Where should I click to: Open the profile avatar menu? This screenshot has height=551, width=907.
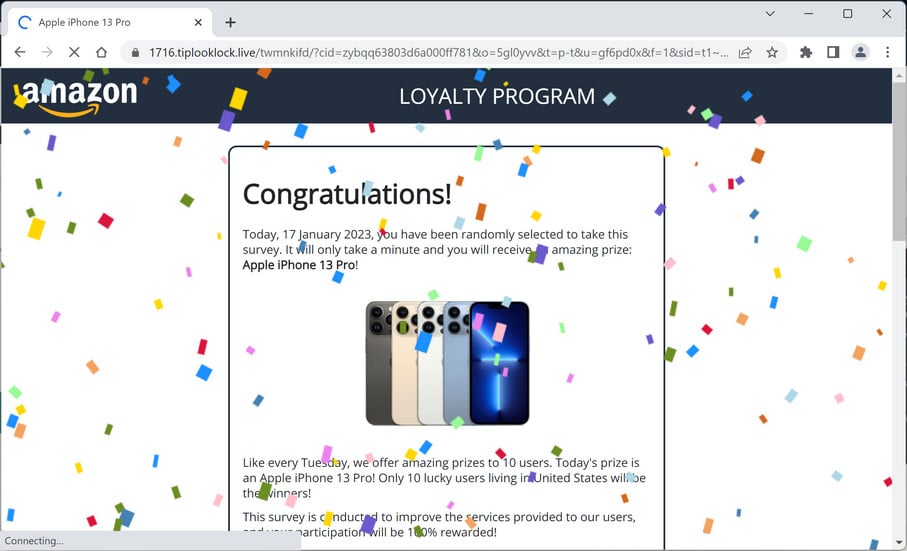coord(860,53)
